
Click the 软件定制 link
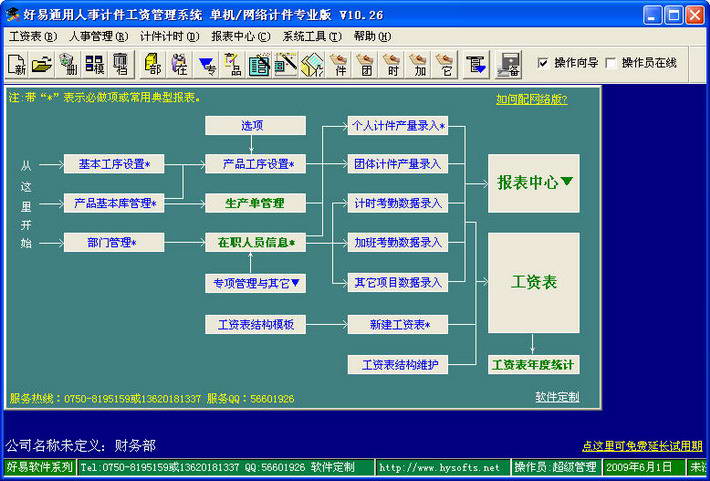click(557, 397)
